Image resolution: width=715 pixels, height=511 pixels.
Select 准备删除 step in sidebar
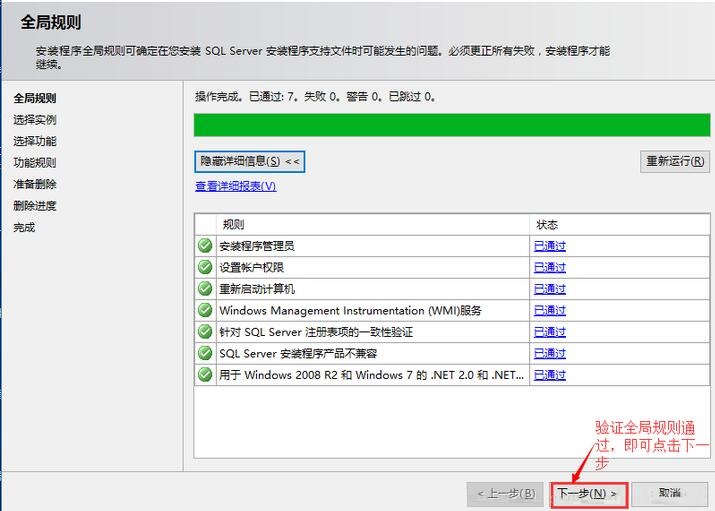tap(35, 184)
